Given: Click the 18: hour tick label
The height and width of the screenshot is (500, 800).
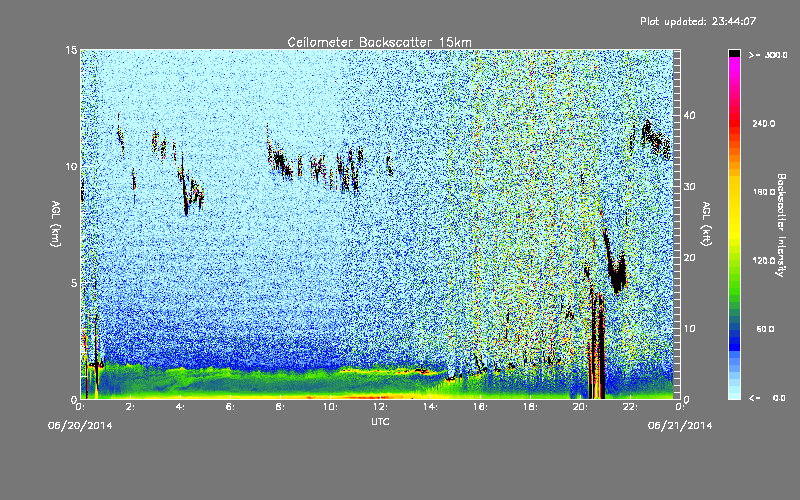Looking at the screenshot, I should [530, 407].
